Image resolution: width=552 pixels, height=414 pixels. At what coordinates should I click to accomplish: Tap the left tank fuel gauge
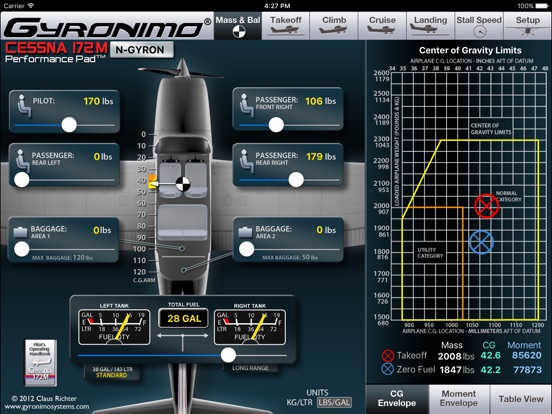114,327
